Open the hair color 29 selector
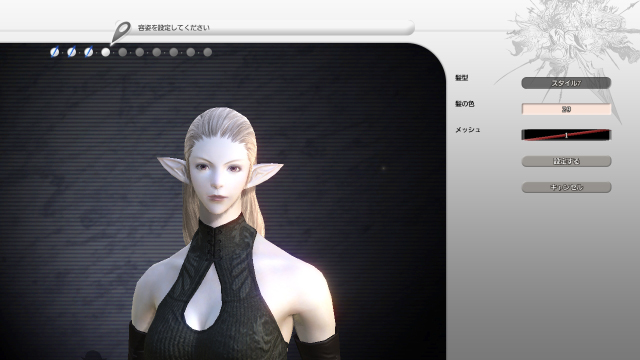The height and width of the screenshot is (360, 640). click(x=566, y=109)
